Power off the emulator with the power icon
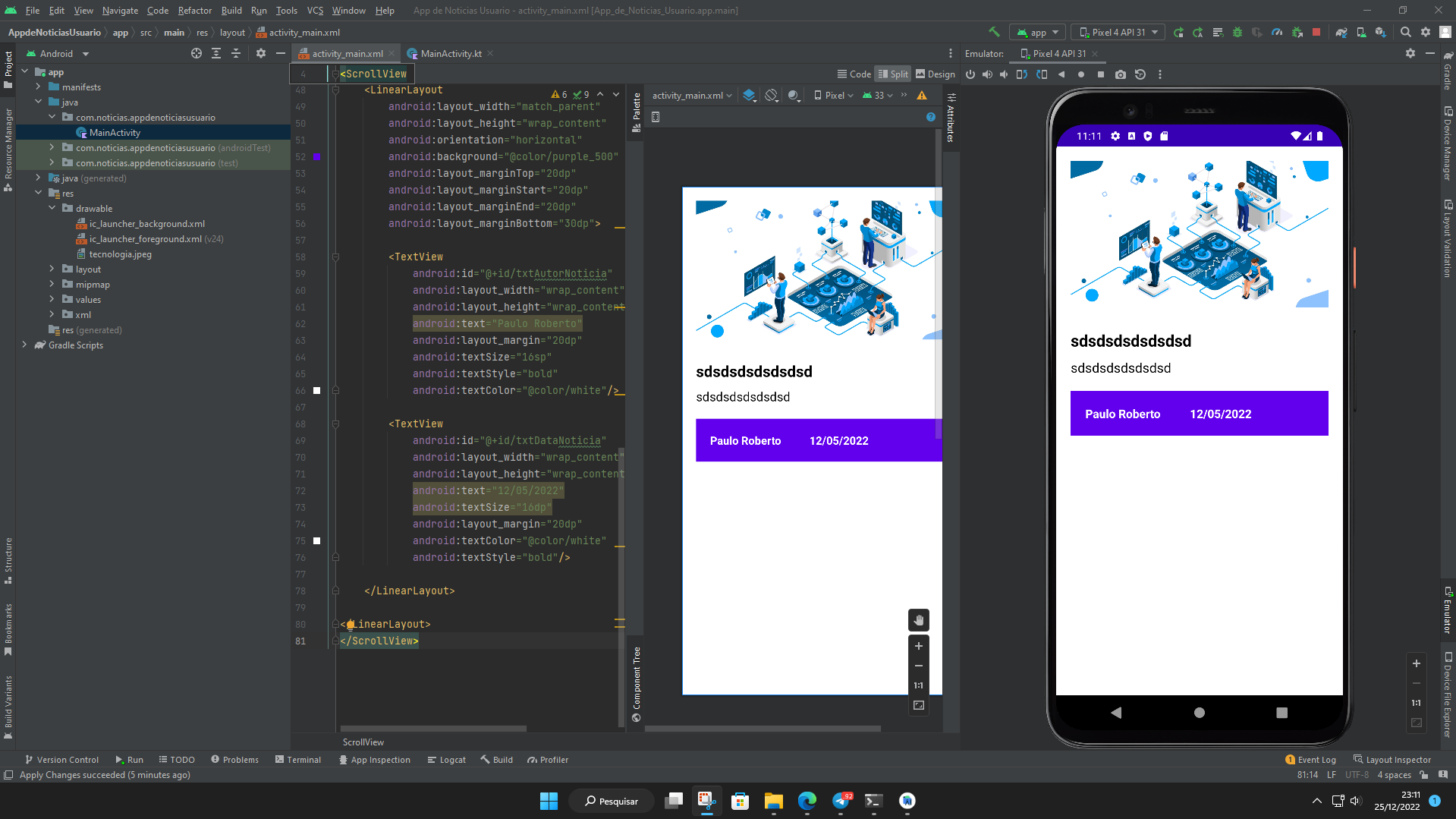This screenshot has width=1456, height=819. click(x=971, y=74)
